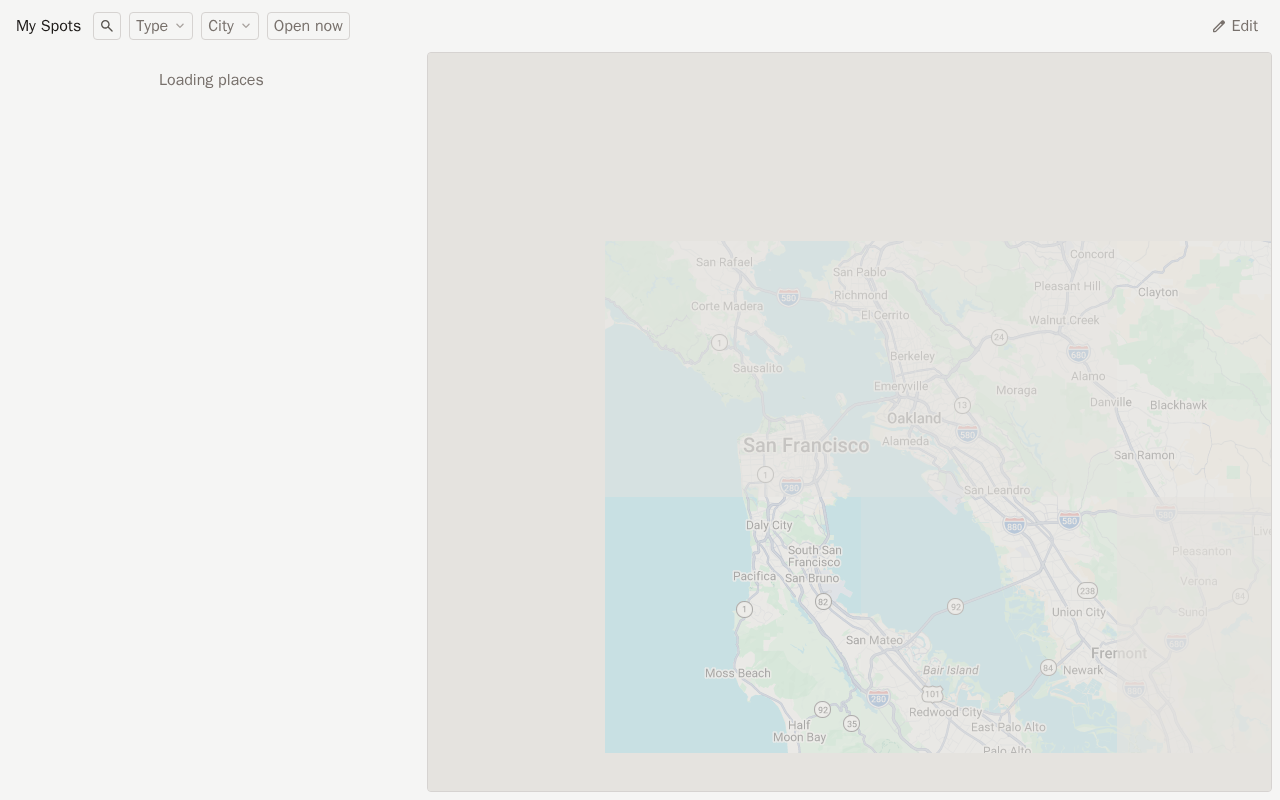Open the Type filter dropdown
Image resolution: width=1280 pixels, height=800 pixels.
point(160,26)
